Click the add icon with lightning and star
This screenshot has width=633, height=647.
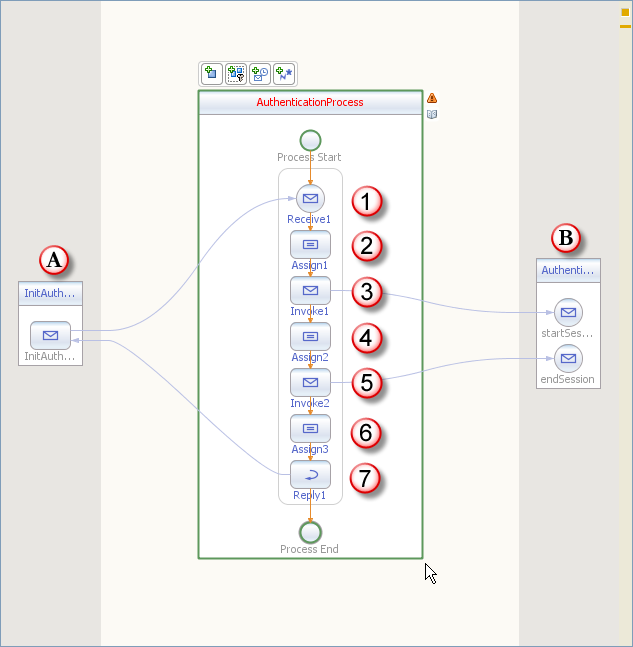284,74
